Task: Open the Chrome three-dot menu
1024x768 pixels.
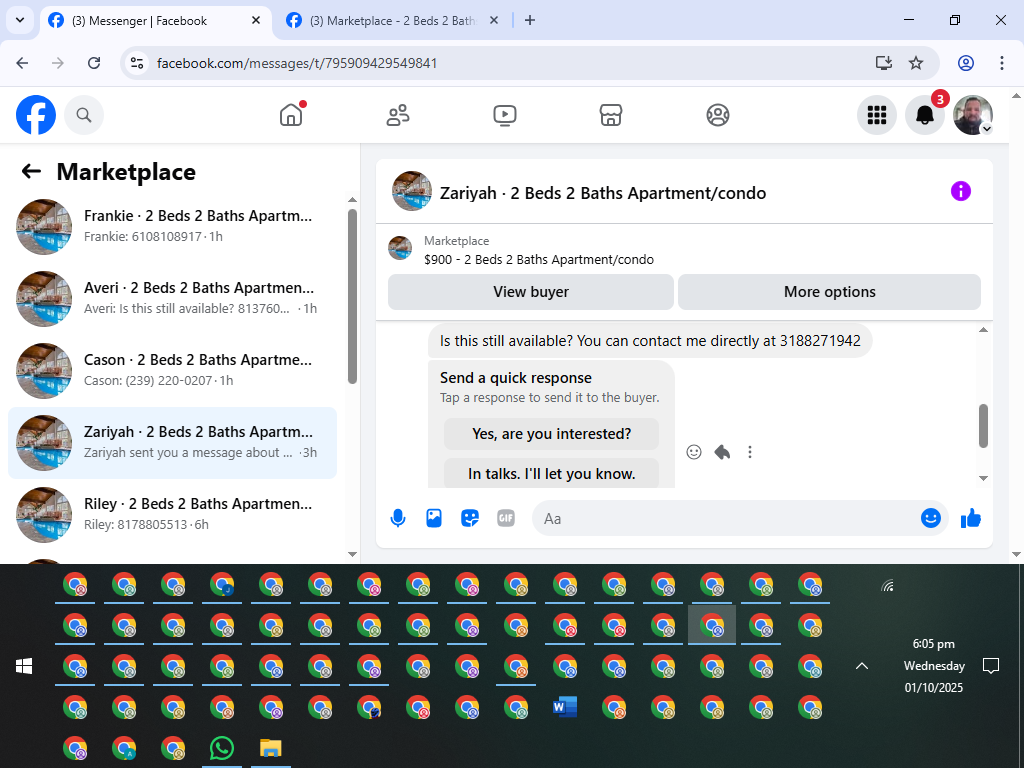Action: point(1002,63)
